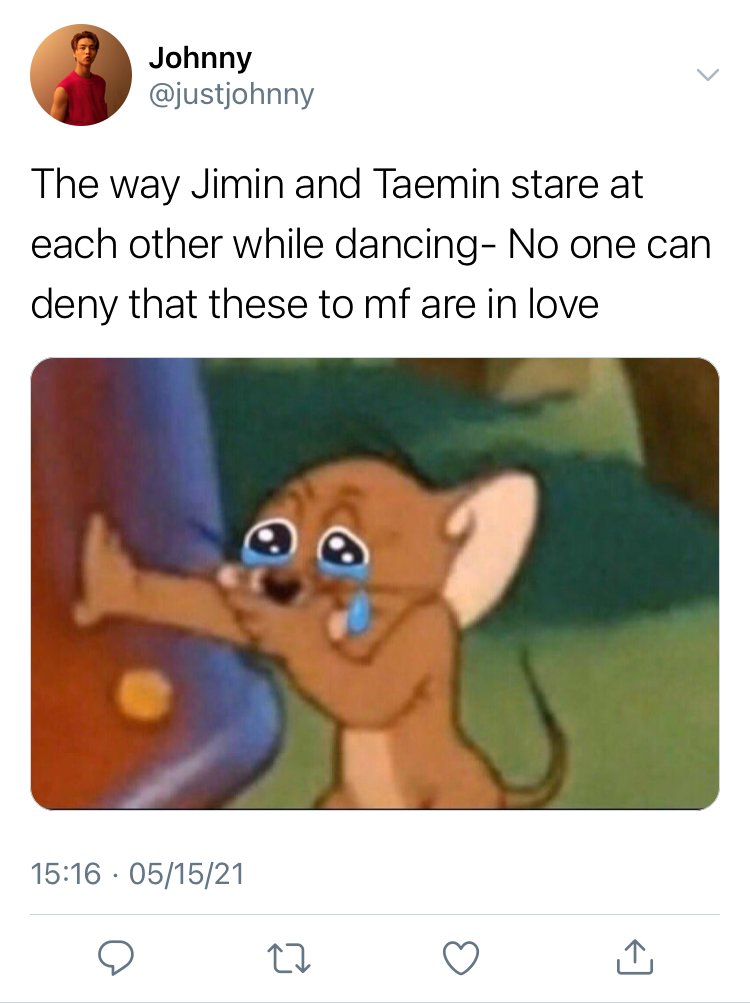750x1003 pixels.
Task: Open the share sheet via upload icon
Action: point(634,957)
